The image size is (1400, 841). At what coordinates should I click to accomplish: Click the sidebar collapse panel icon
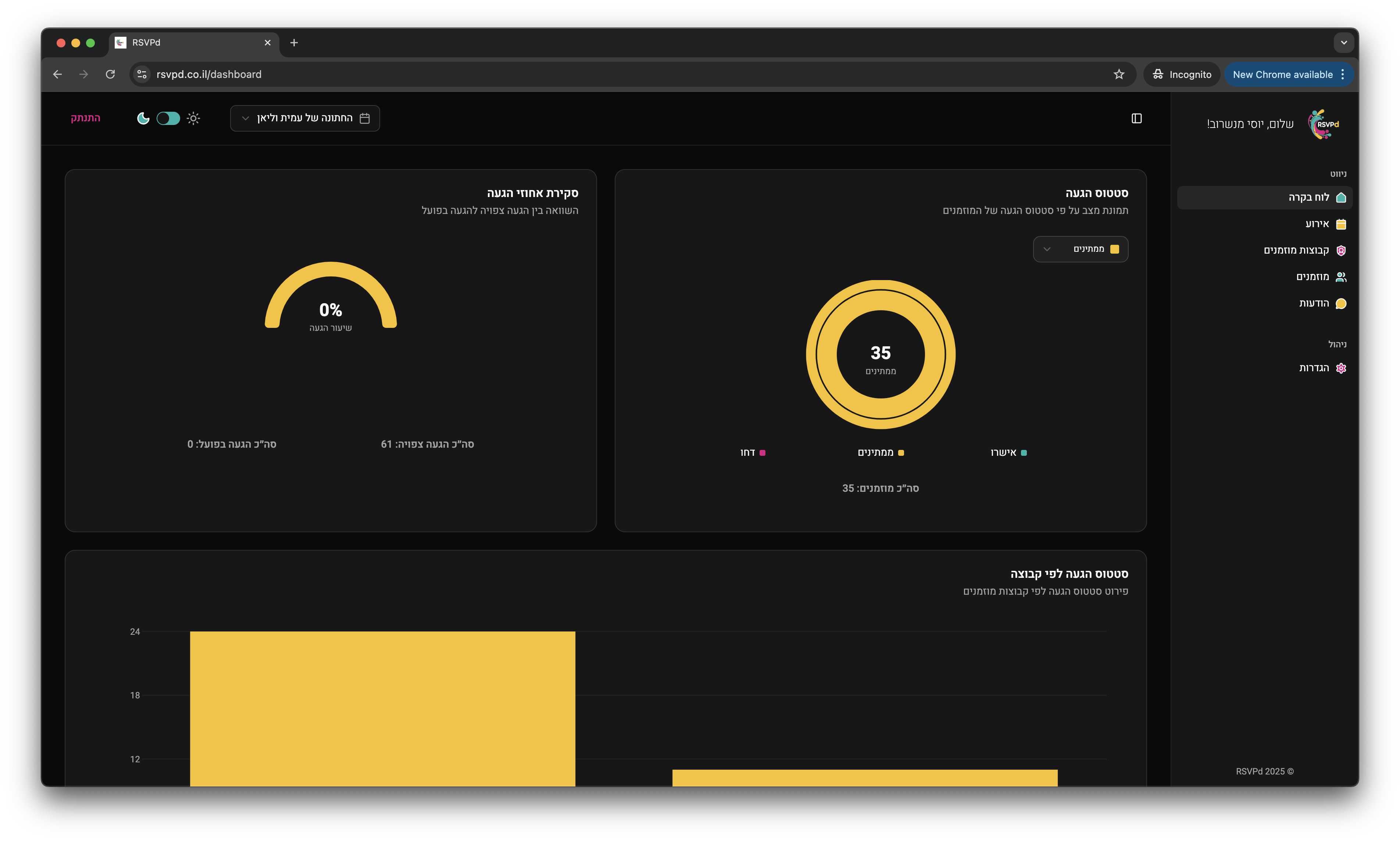1136,118
